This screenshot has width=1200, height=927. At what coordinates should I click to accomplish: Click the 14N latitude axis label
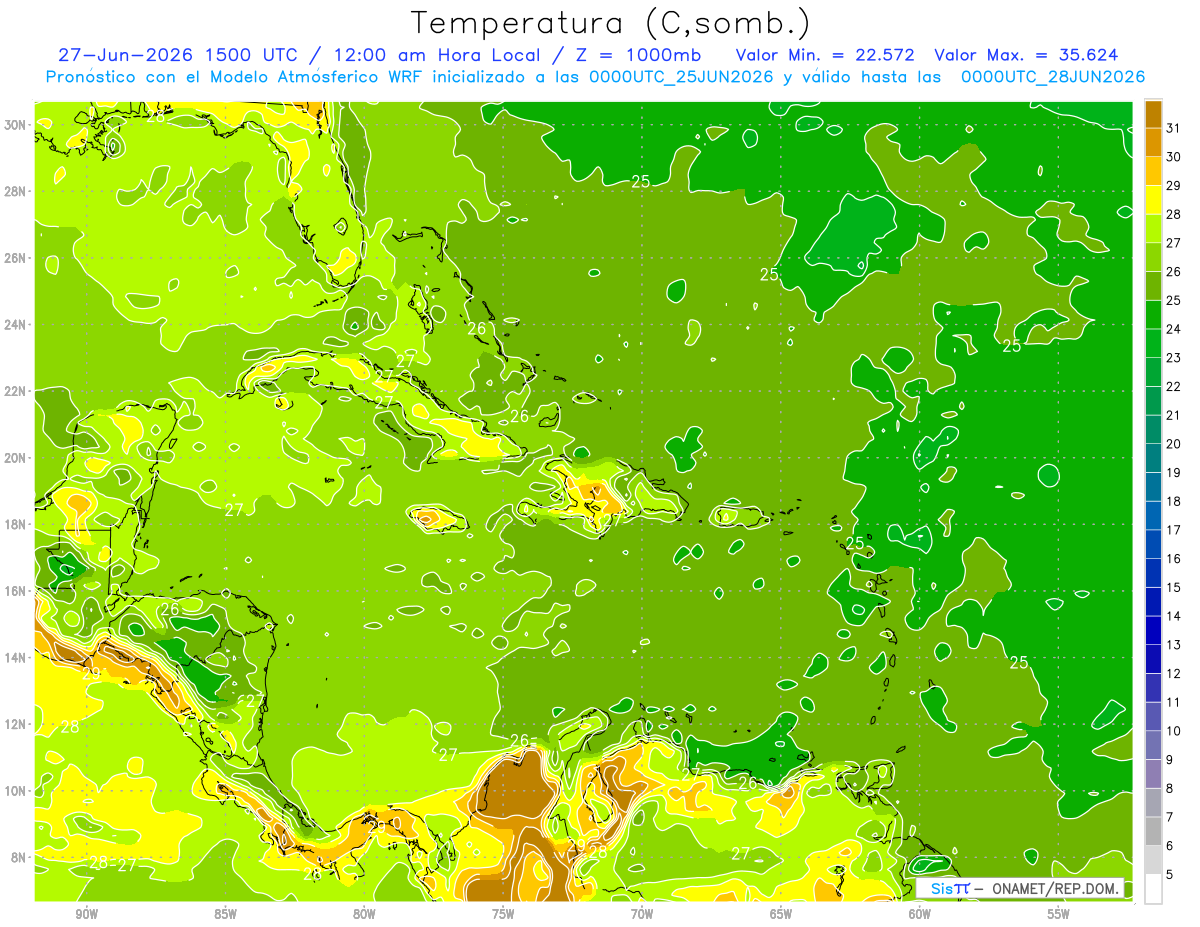click(16, 658)
